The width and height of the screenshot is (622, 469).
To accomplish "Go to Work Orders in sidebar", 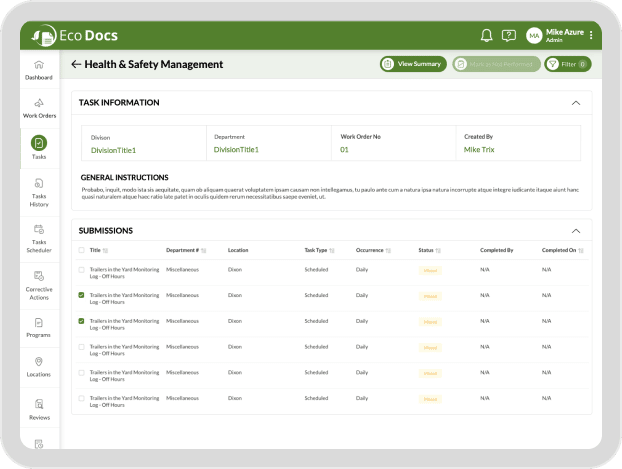I will pyautogui.click(x=39, y=108).
